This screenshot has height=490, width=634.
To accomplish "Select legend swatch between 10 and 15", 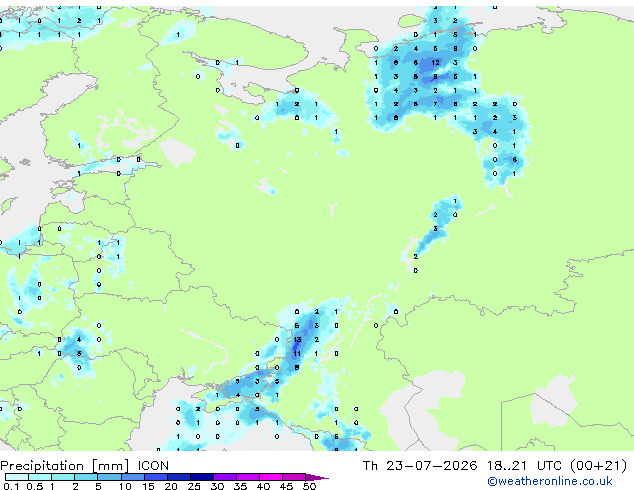I will point(133,477).
